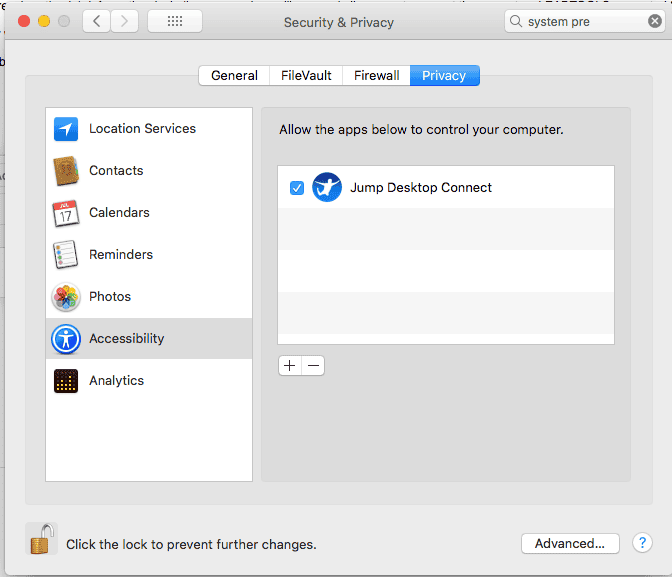Screen dimensions: 672x577
Task: Click the blue Accessibility icon
Action: (x=66, y=339)
